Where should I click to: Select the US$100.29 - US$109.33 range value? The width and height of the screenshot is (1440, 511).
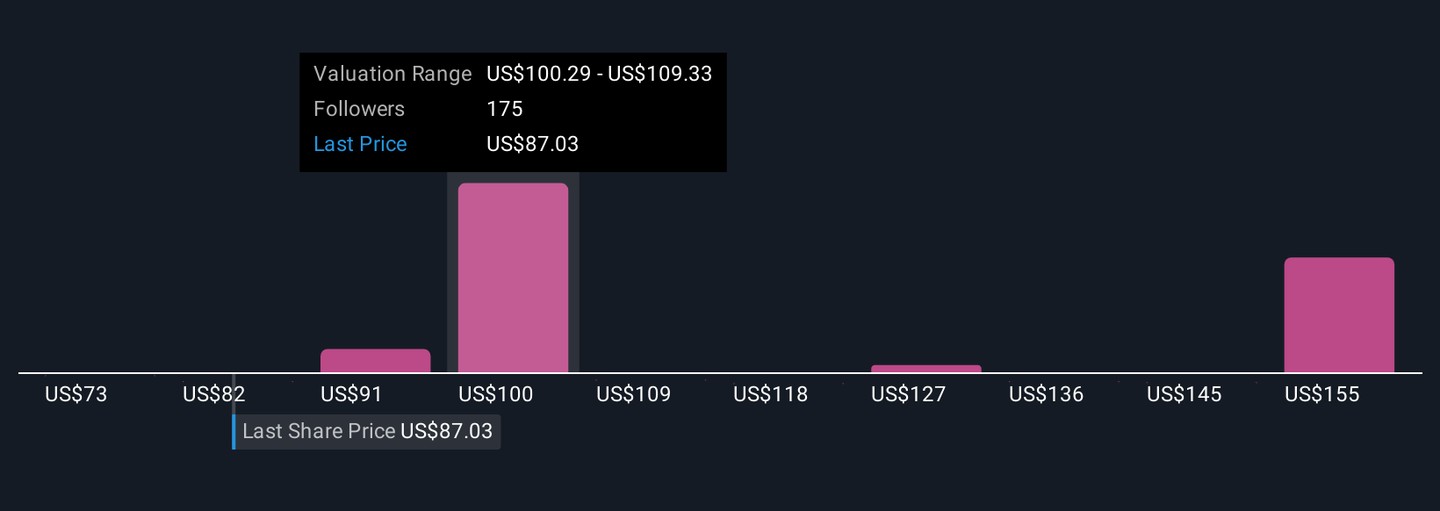coord(599,74)
